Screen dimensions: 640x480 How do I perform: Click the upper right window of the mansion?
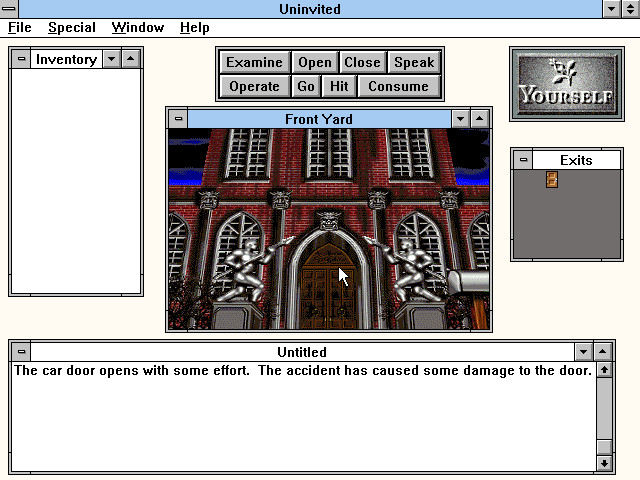click(410, 154)
